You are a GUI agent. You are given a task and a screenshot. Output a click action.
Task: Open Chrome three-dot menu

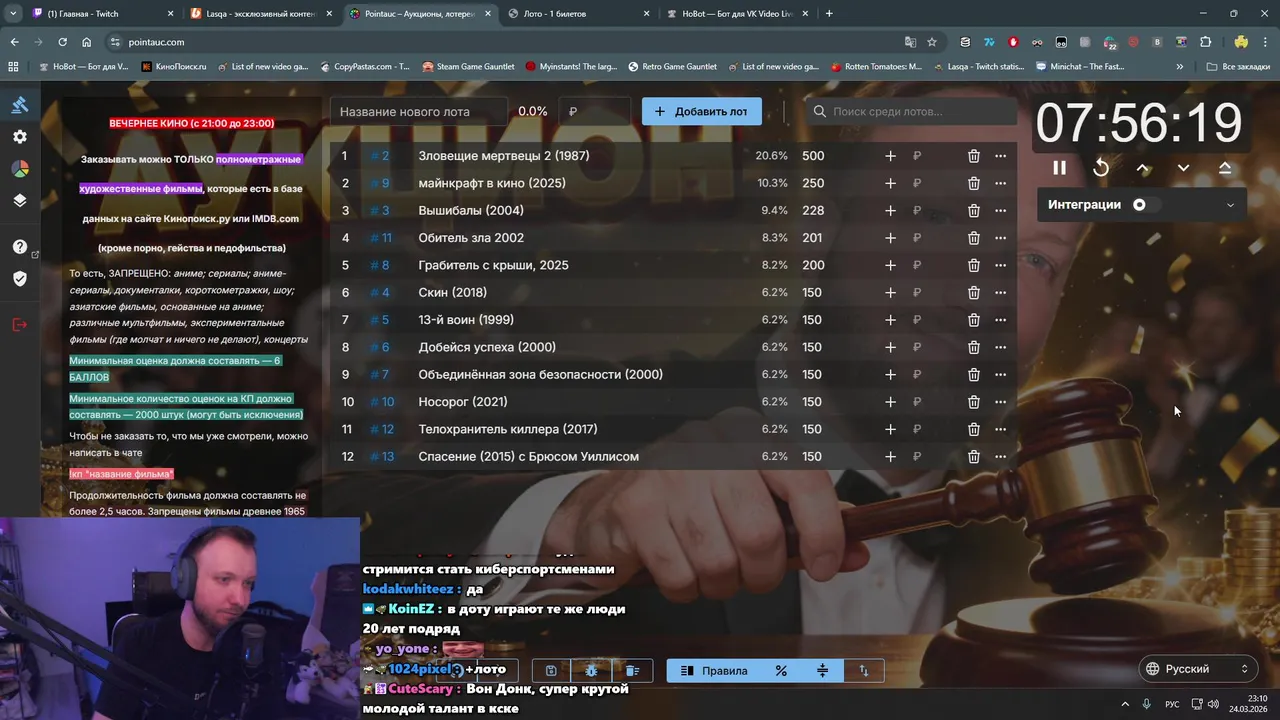(x=1266, y=42)
